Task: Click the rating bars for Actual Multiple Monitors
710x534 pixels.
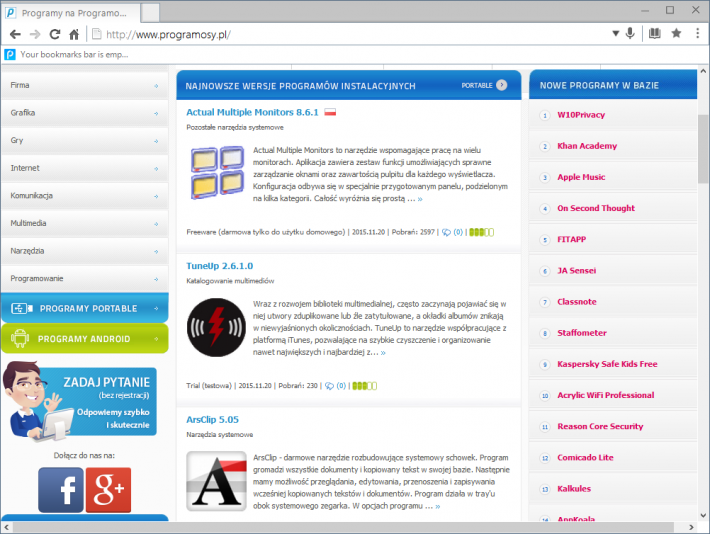Action: point(481,232)
